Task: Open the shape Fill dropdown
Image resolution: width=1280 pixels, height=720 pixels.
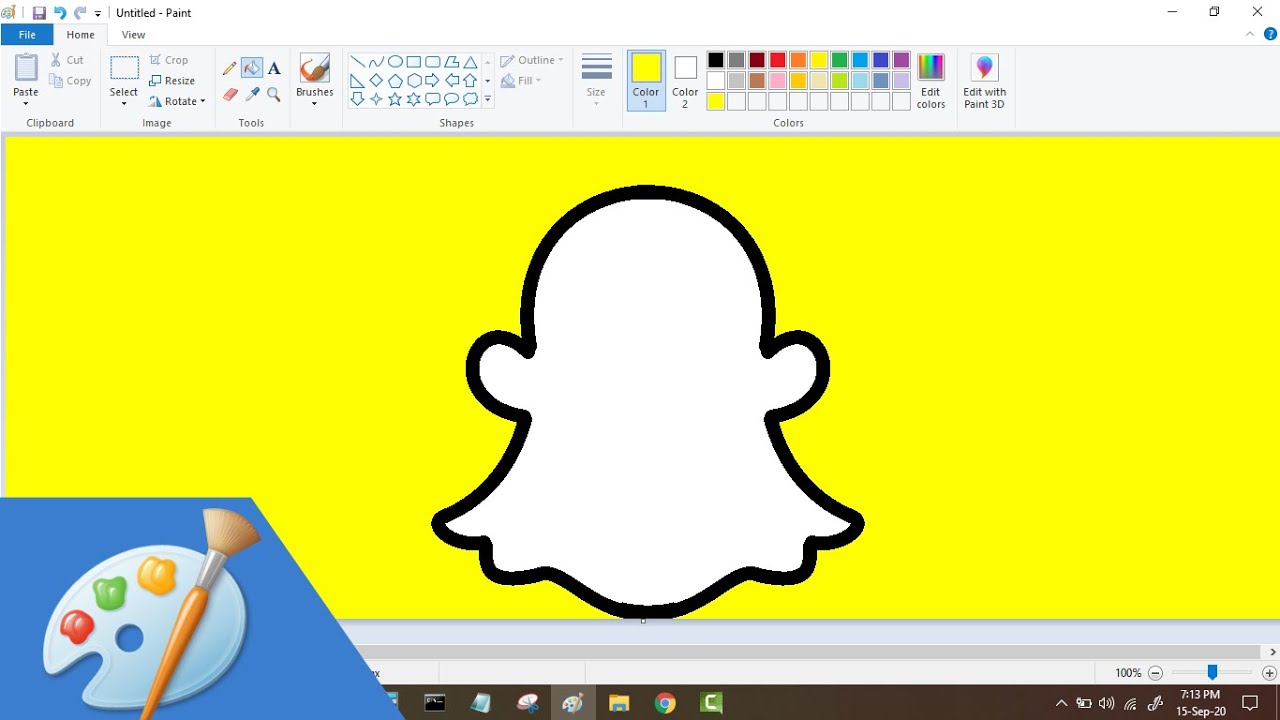Action: 521,81
